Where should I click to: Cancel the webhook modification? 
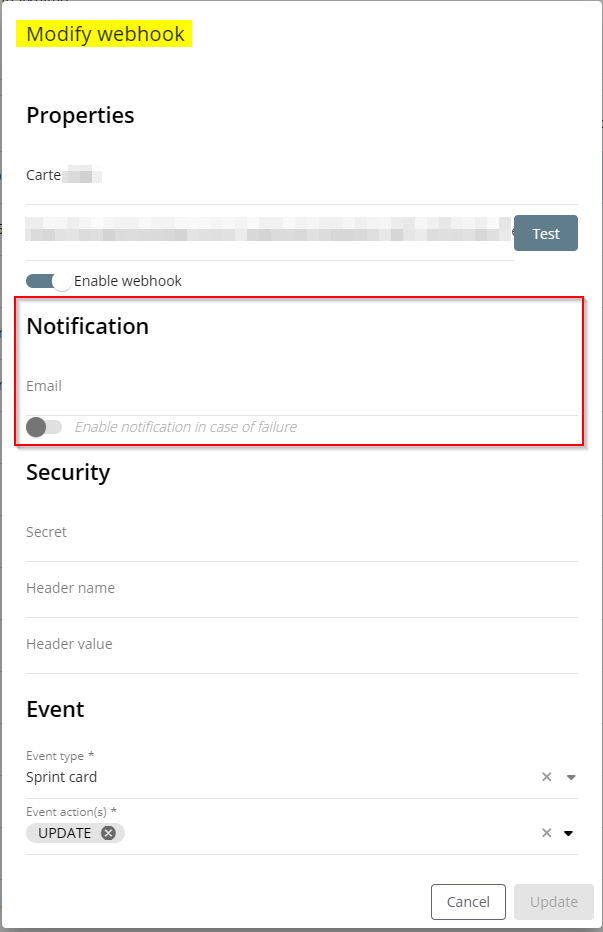coord(468,901)
